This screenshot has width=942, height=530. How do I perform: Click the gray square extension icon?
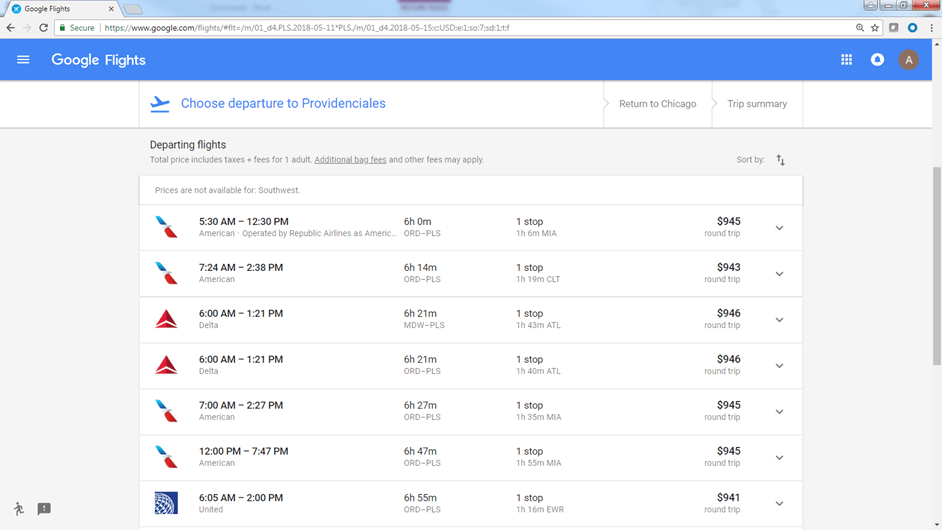click(894, 28)
